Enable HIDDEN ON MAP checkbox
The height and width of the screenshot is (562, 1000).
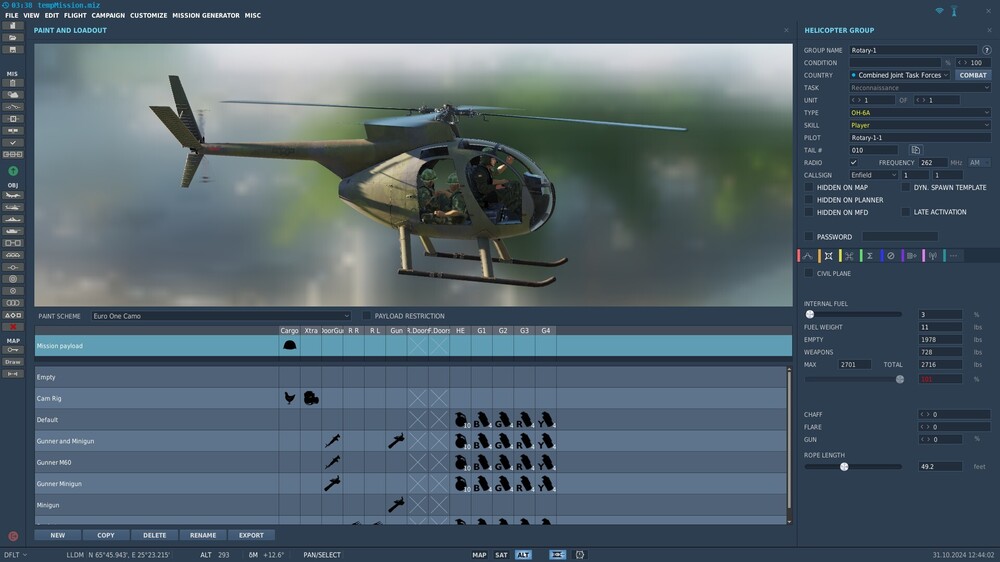point(809,188)
